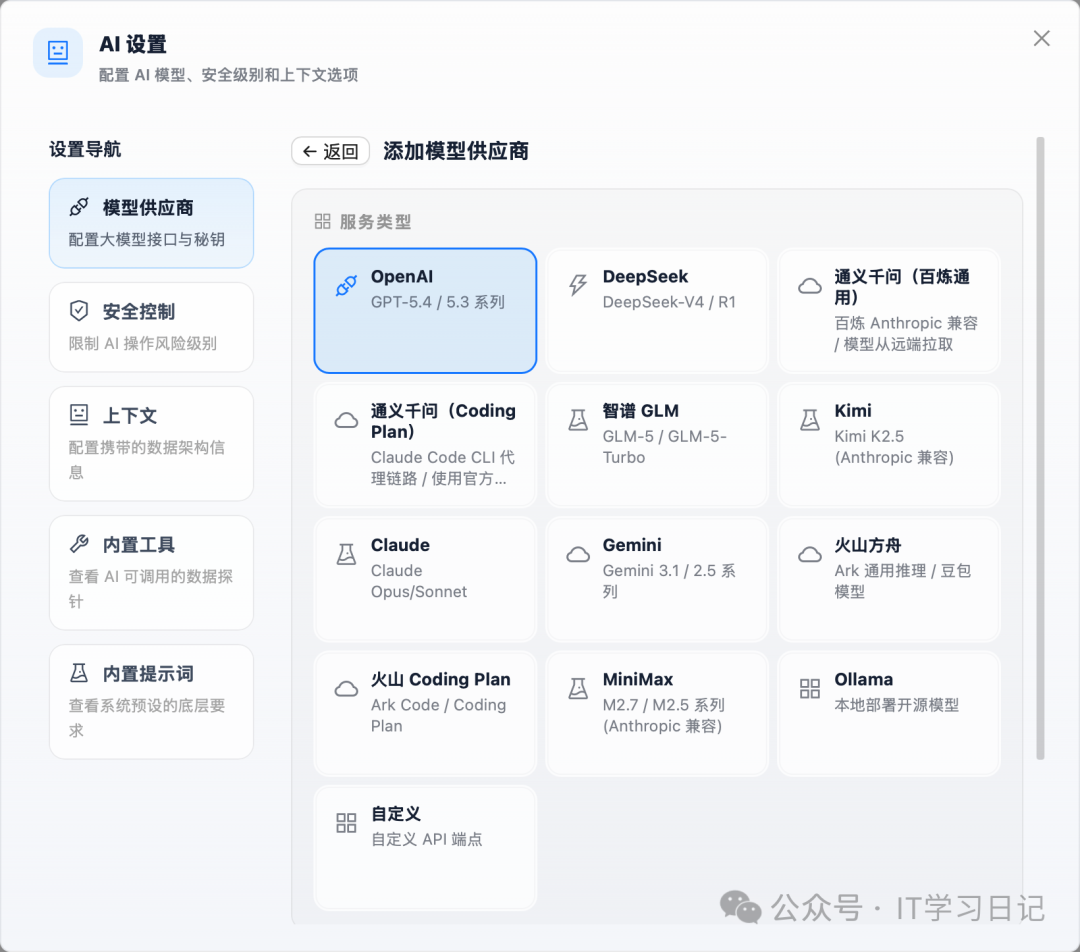The height and width of the screenshot is (952, 1080).
Task: Select the MiniMax provider title
Action: pyautogui.click(x=638, y=679)
